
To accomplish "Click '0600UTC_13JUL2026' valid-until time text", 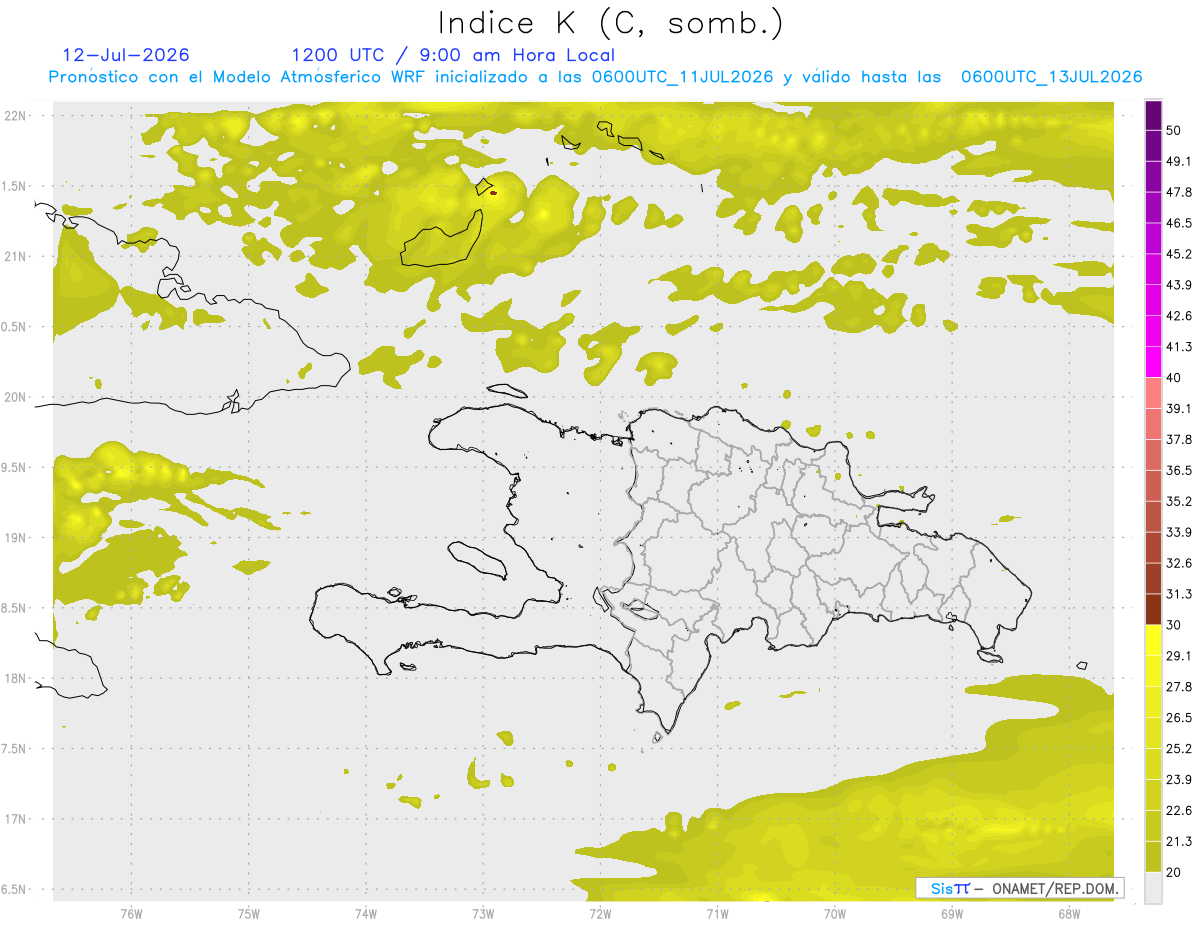I will pyautogui.click(x=1051, y=77).
